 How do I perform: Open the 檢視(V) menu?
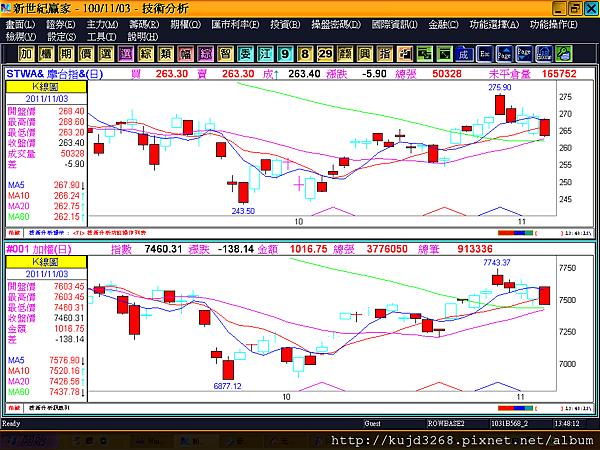(x=21, y=37)
